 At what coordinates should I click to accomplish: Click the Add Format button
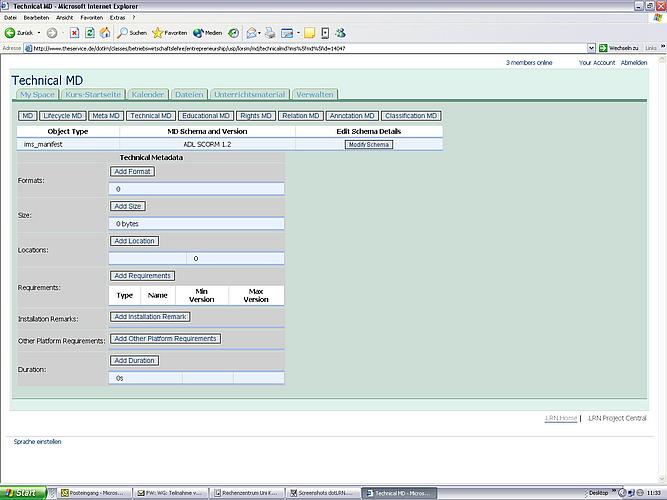[x=132, y=171]
